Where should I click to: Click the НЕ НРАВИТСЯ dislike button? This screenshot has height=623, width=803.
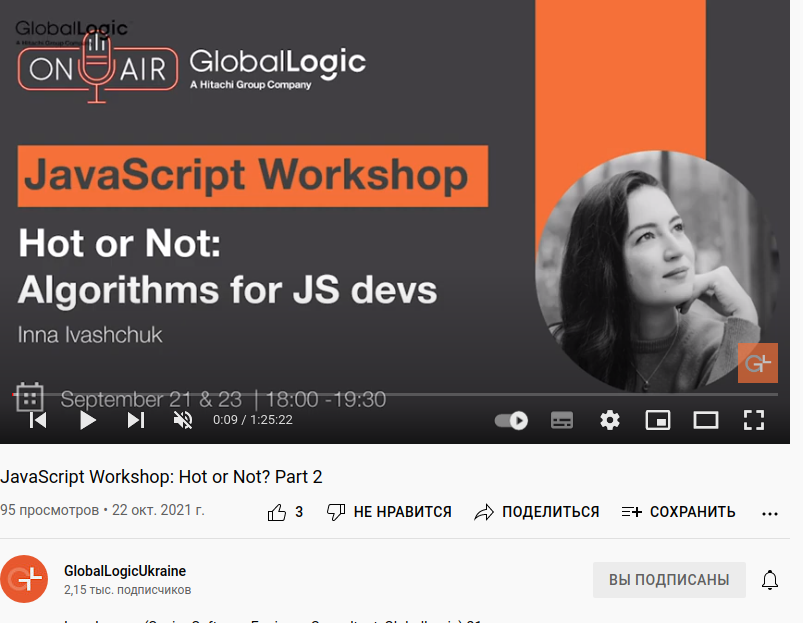coord(389,512)
